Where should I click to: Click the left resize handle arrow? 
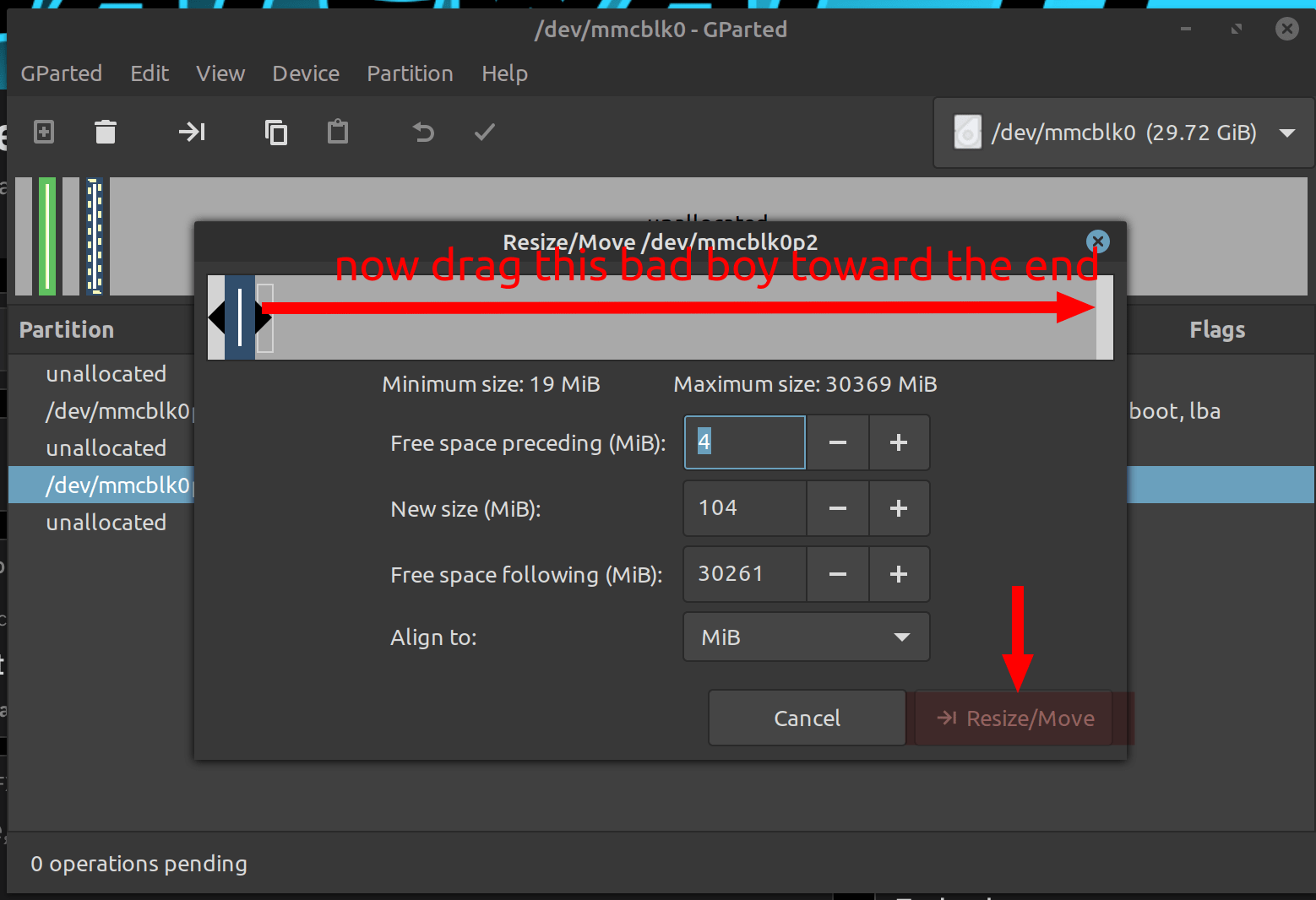[216, 317]
